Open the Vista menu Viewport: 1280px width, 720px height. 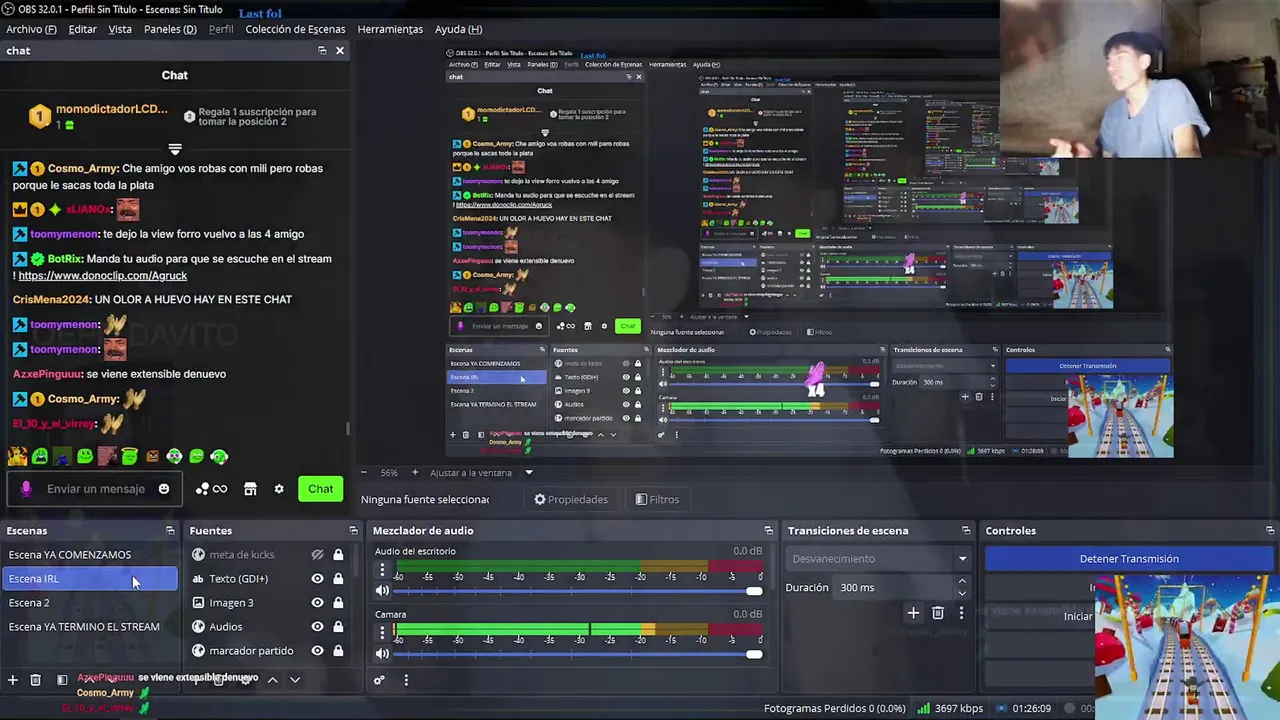click(120, 29)
